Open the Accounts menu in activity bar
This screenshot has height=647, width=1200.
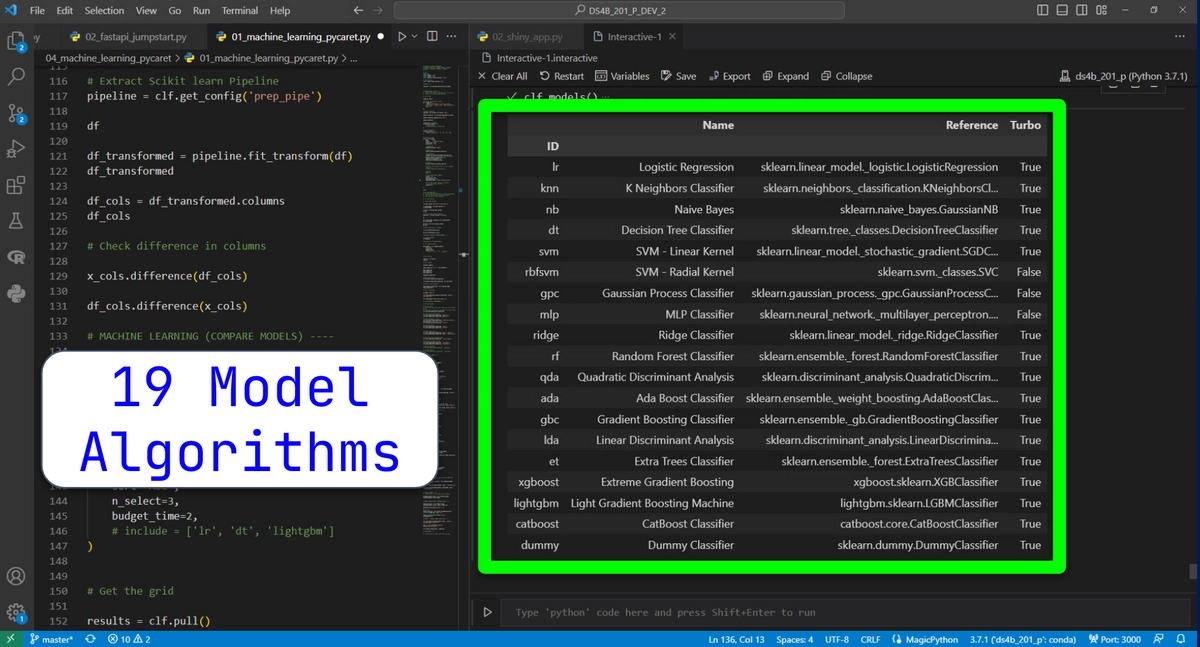(x=16, y=576)
